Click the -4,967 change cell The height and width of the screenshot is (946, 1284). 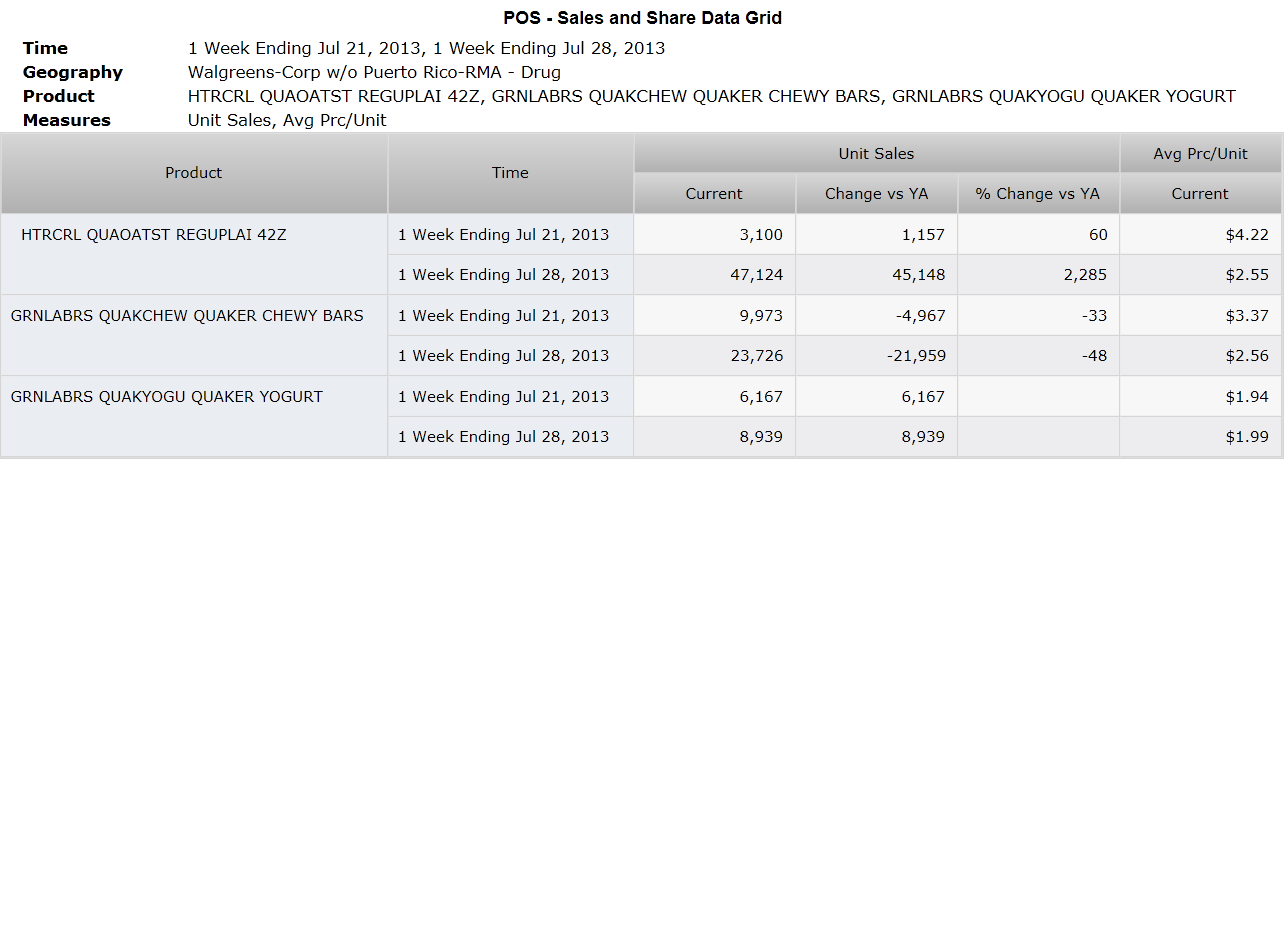point(876,315)
